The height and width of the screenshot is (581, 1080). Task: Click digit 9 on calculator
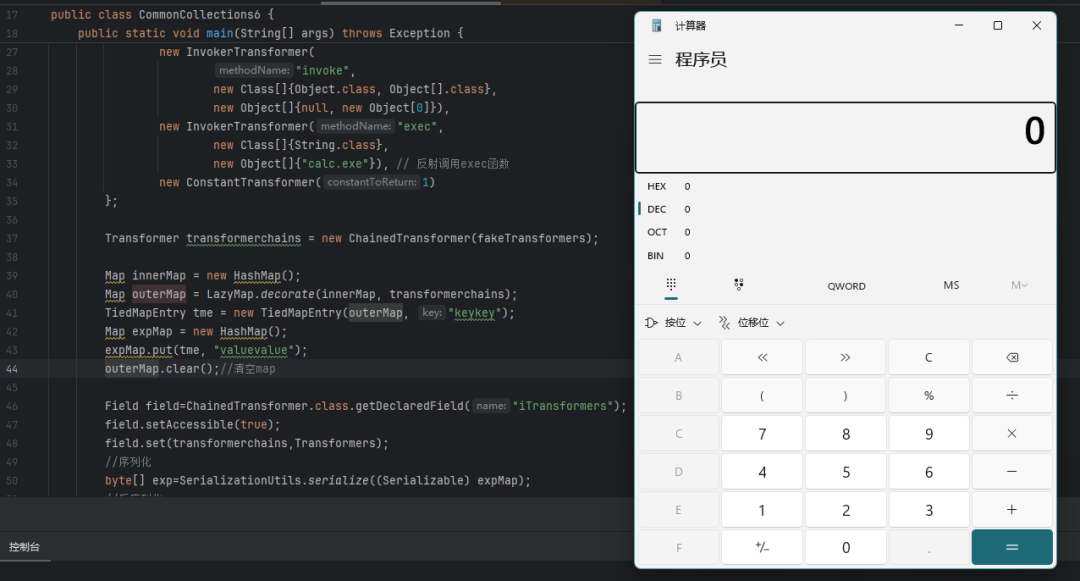928,434
